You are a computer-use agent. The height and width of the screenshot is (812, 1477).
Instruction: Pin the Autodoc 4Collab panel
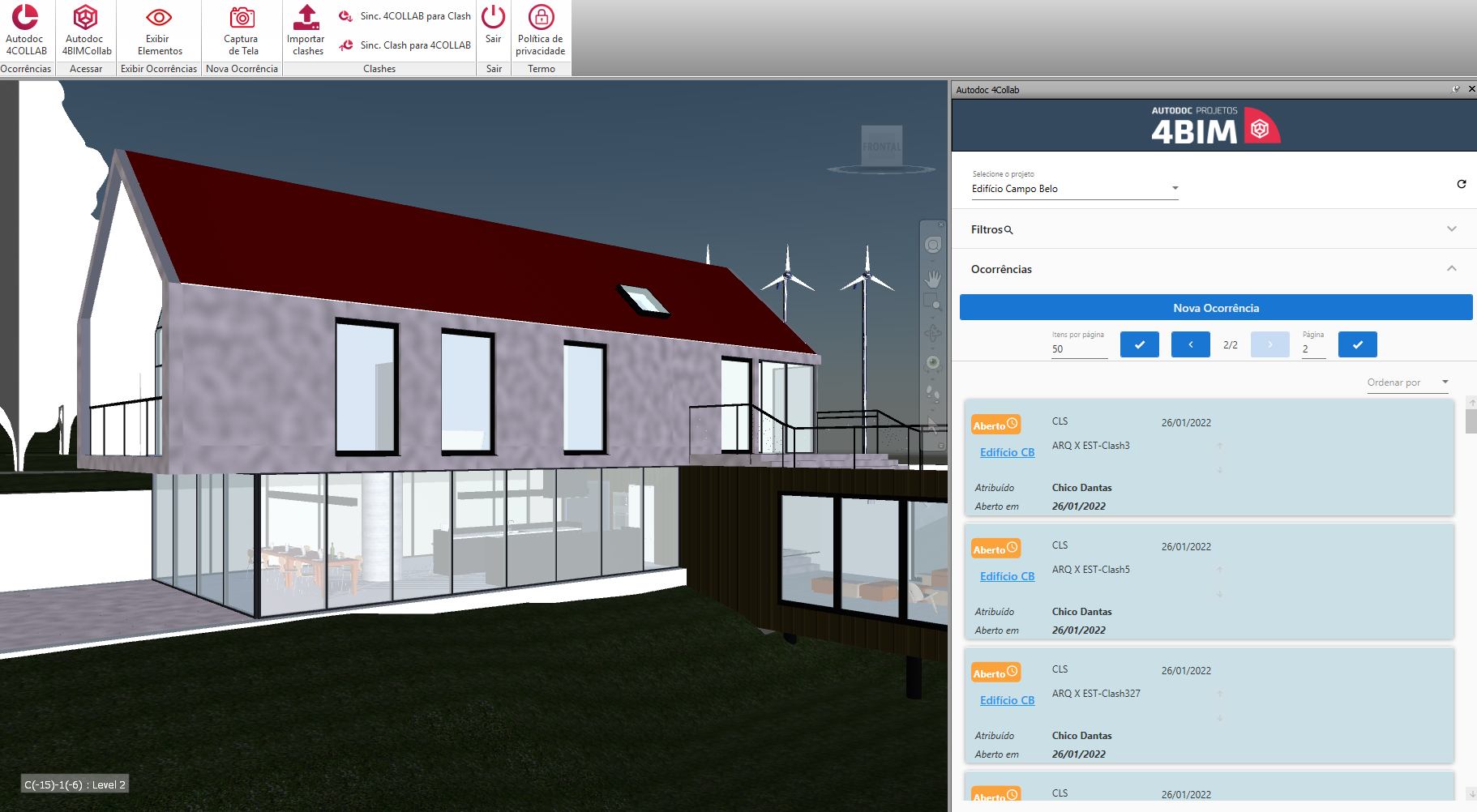coord(1456,89)
